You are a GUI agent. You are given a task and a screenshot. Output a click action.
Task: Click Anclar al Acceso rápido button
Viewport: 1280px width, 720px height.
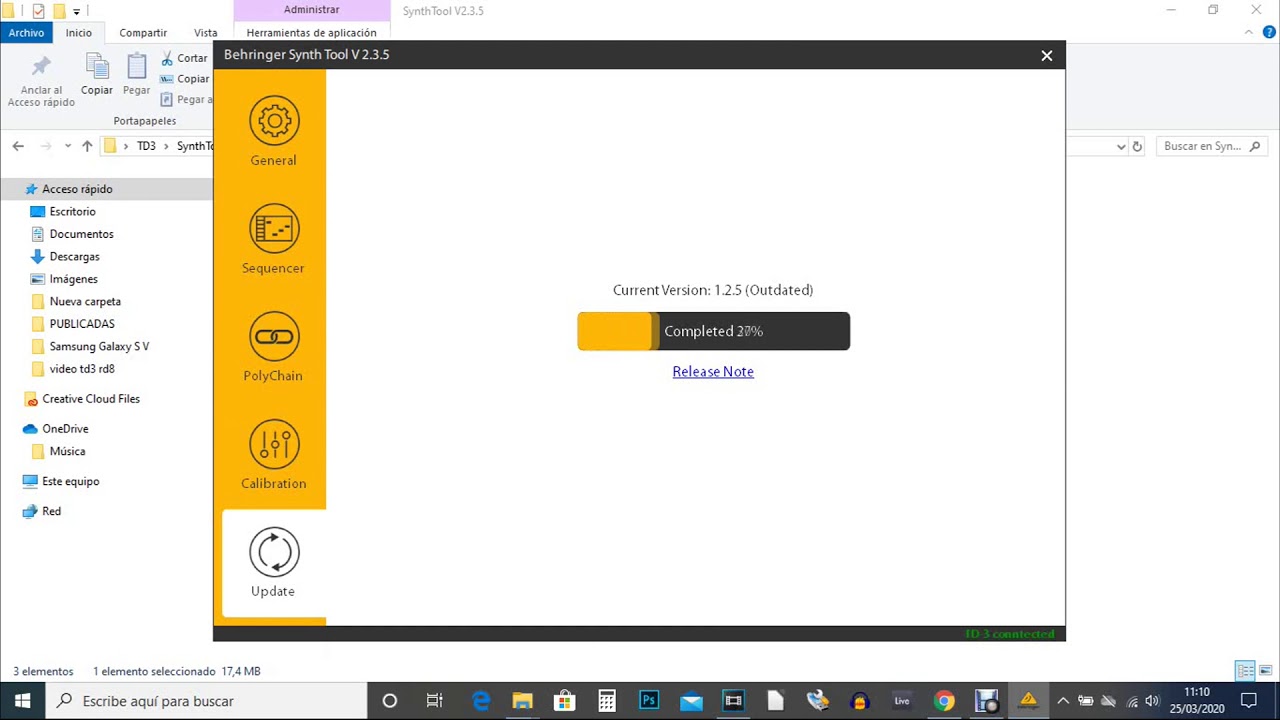click(41, 81)
